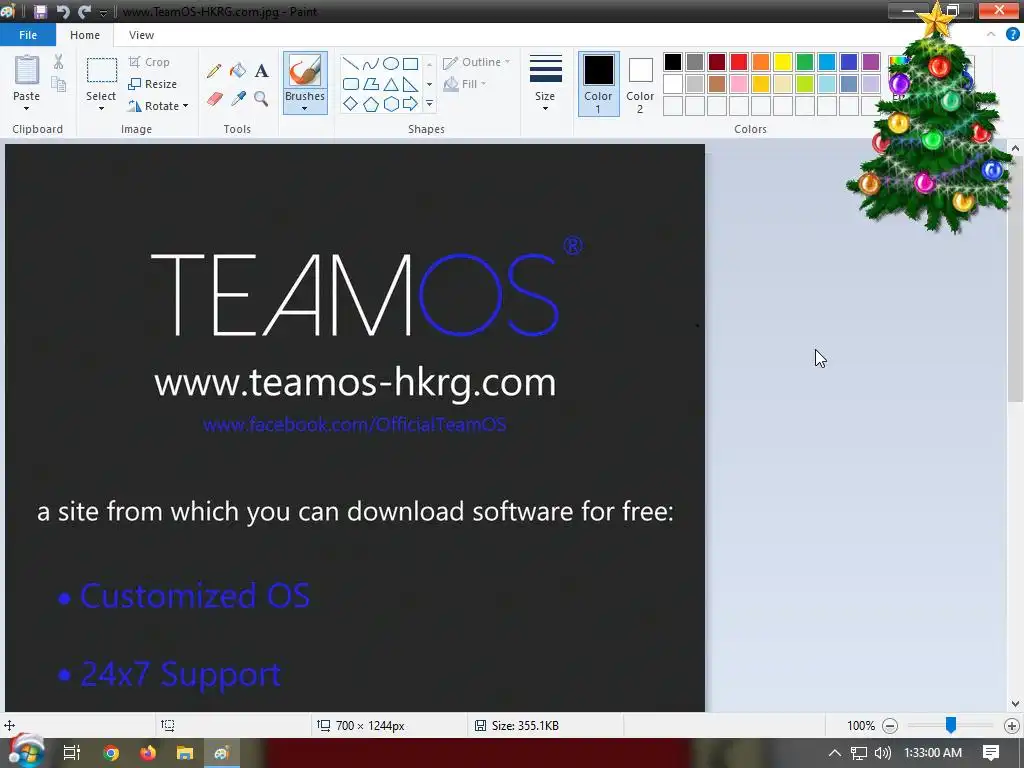Screen dimensions: 1024x768
Task: Open the Select dropdown arrow
Action: [101, 109]
